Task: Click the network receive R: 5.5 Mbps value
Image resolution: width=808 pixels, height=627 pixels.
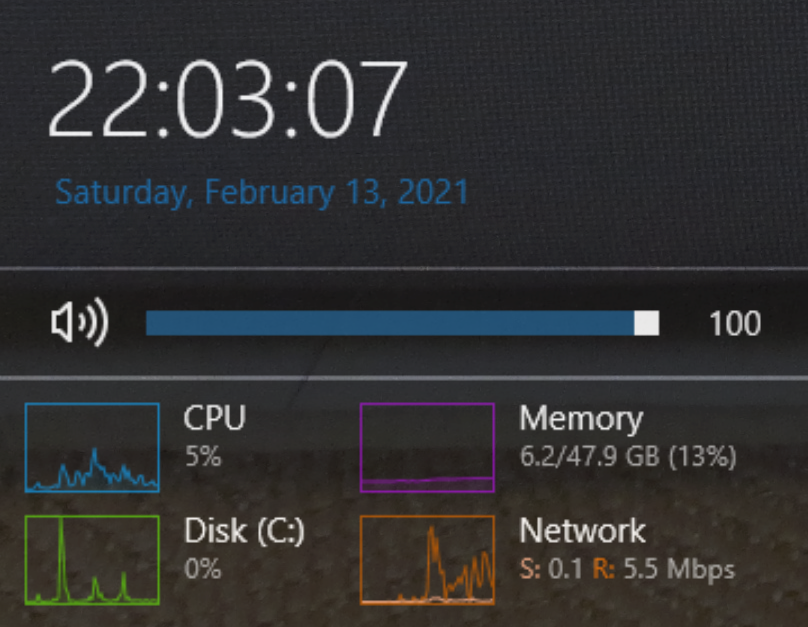Action: point(664,570)
